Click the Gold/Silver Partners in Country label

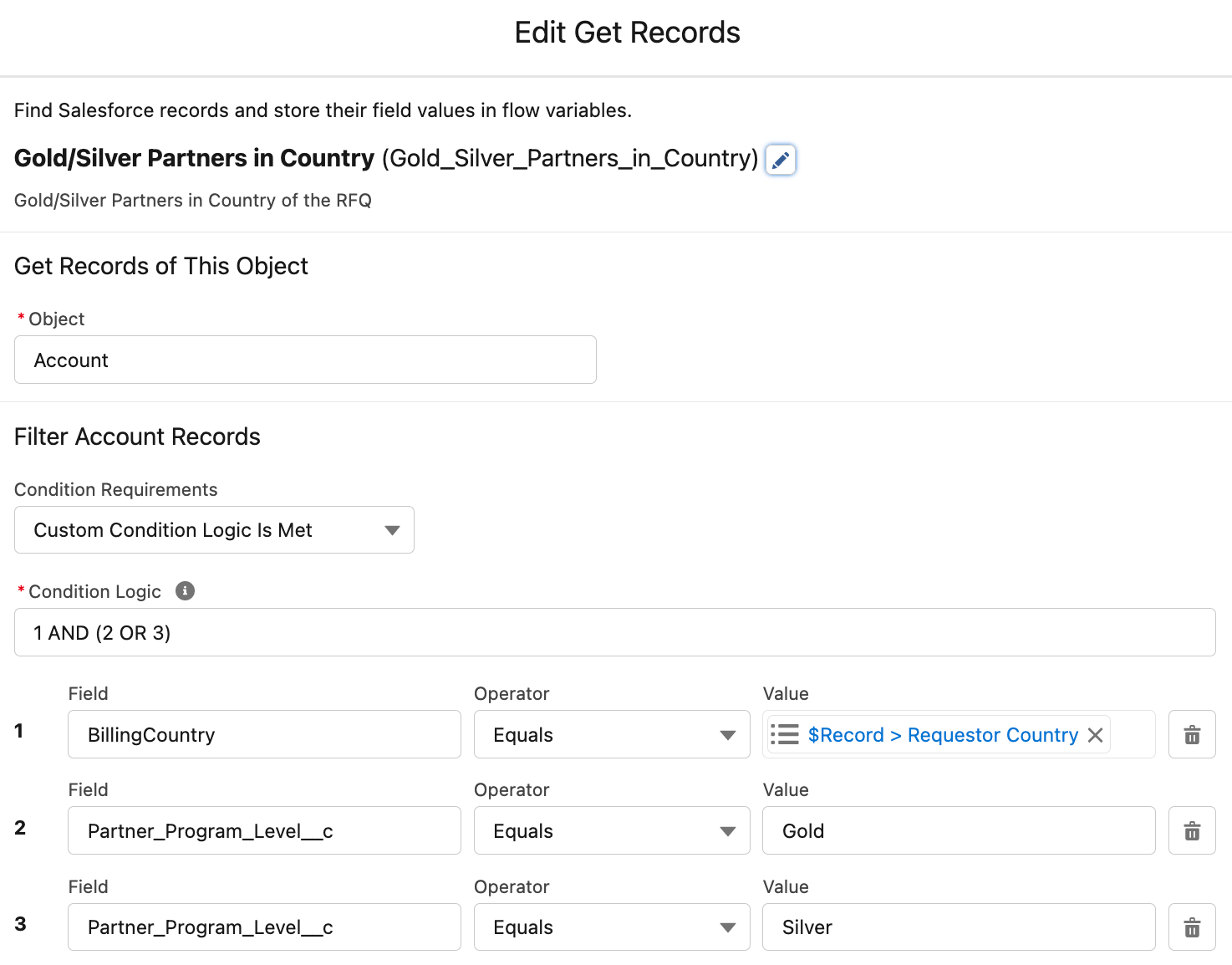pyautogui.click(x=194, y=158)
